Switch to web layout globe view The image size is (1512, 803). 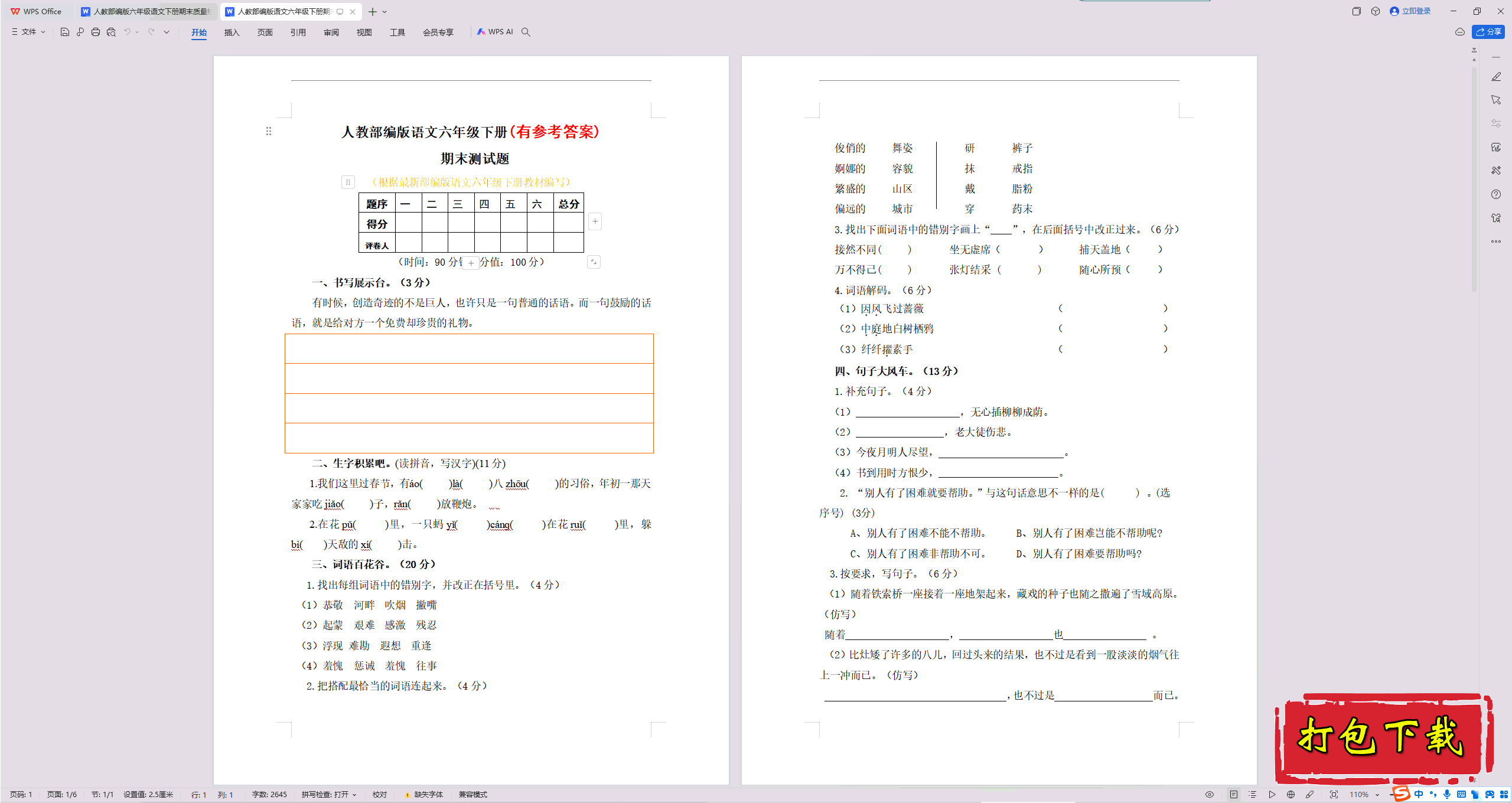(1291, 795)
